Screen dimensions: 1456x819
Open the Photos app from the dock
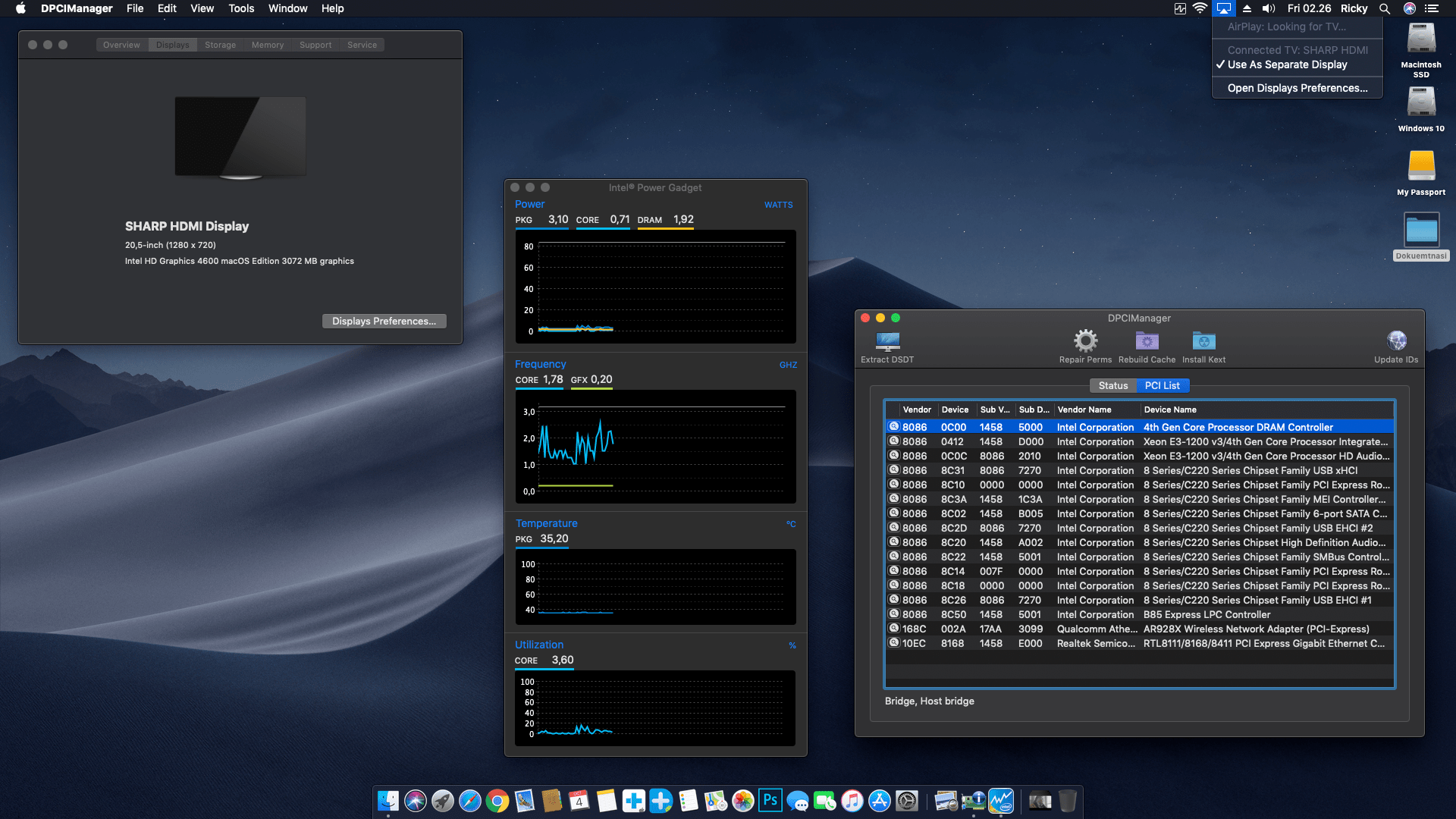click(743, 801)
